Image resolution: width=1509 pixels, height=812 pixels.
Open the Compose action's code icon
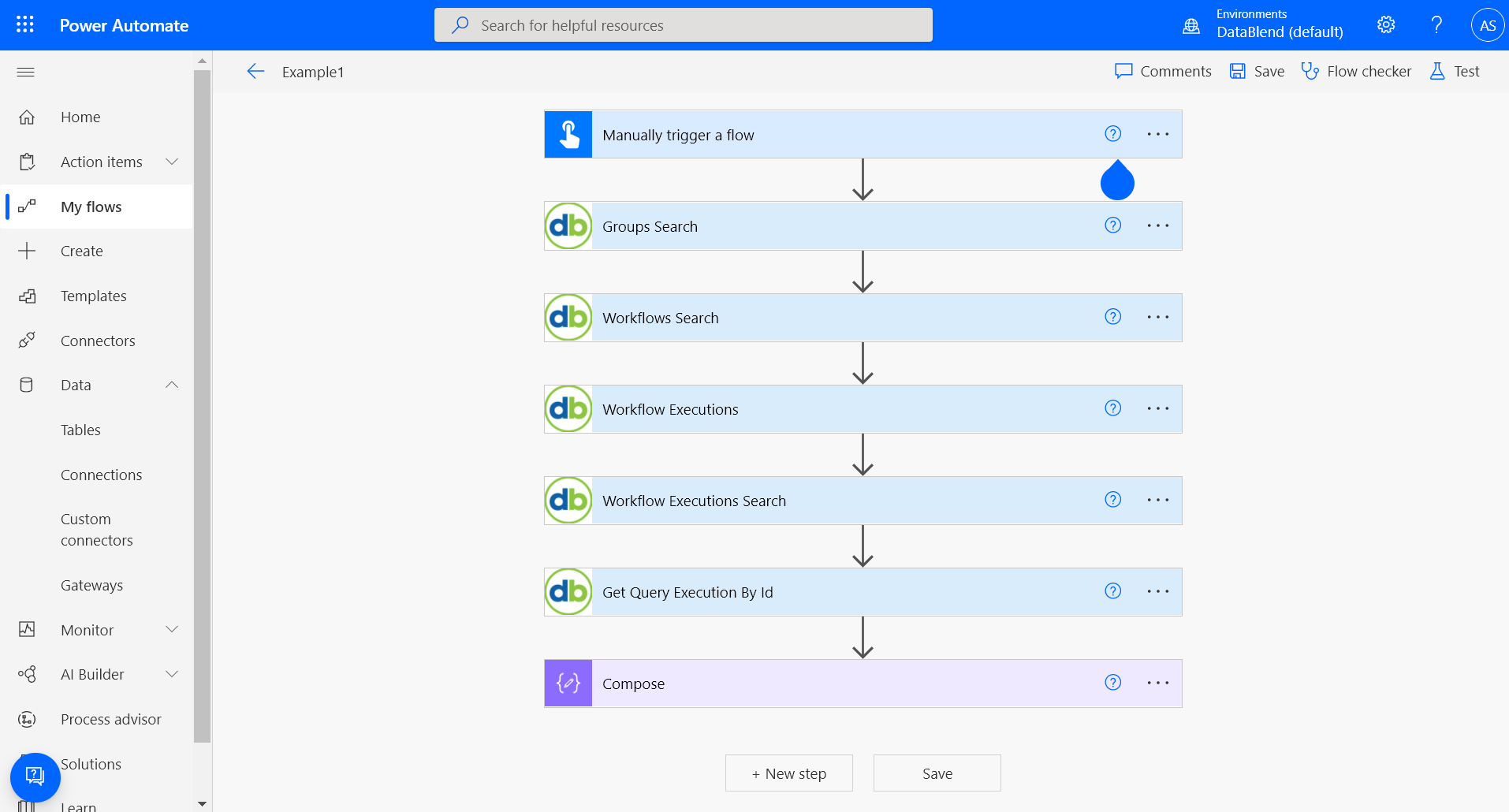pos(568,683)
